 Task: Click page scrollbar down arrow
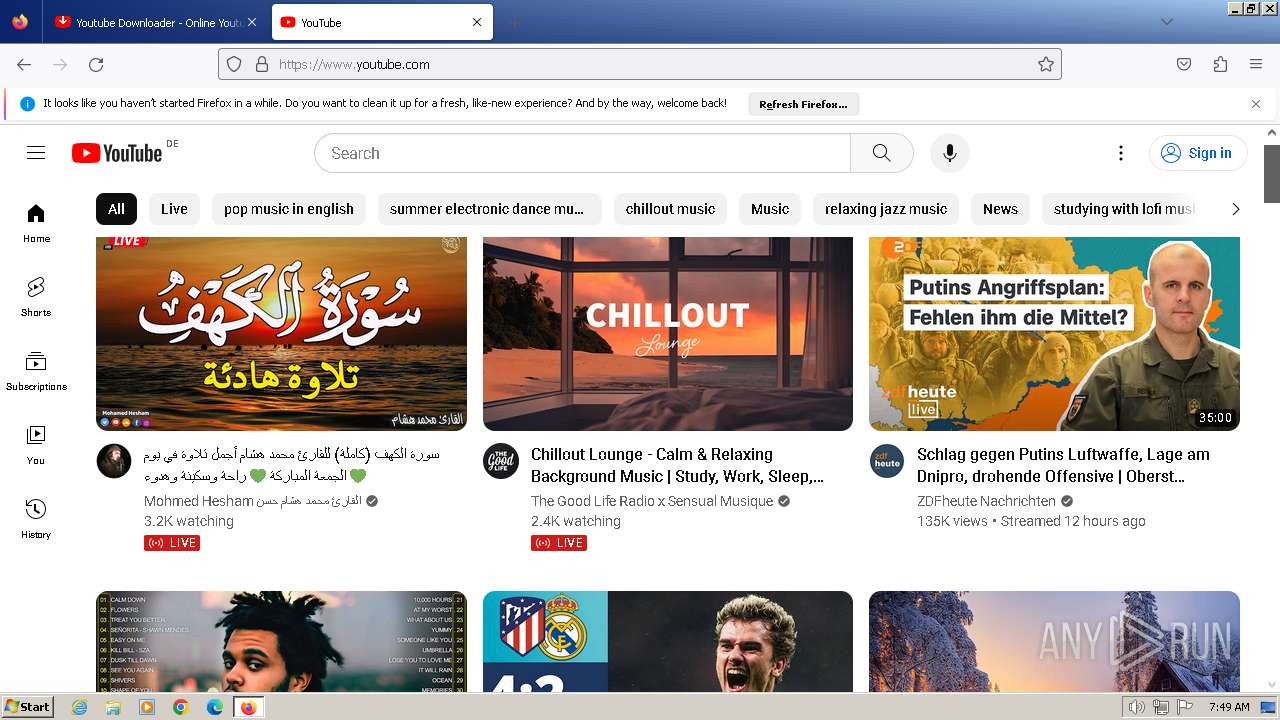pyautogui.click(x=1272, y=685)
